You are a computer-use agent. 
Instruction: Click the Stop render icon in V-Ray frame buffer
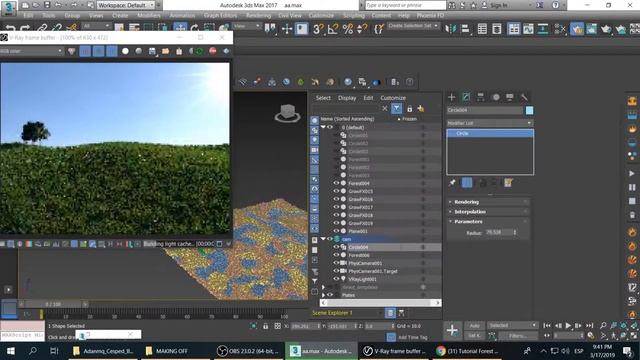[213, 51]
